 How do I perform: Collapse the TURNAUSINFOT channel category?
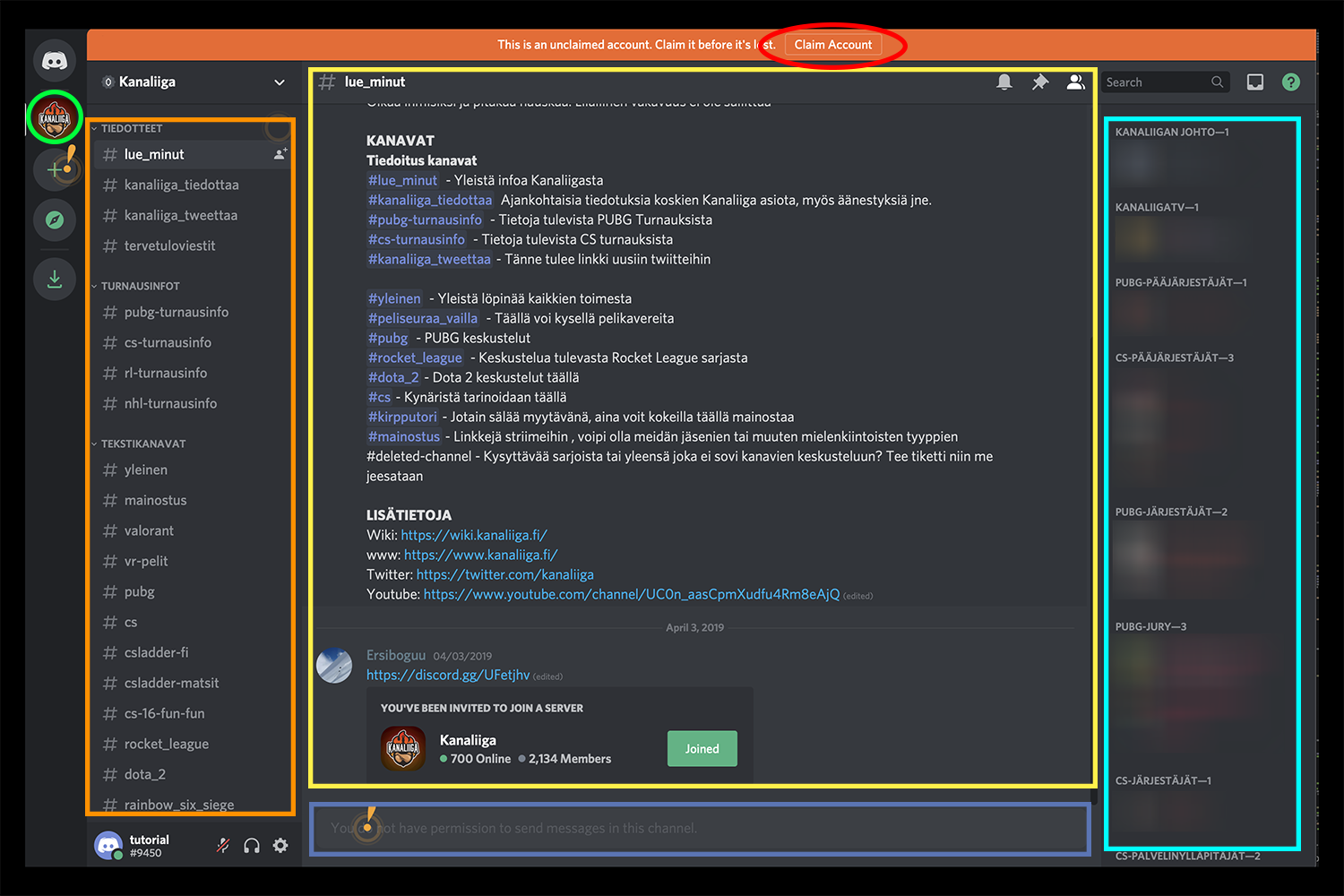(x=140, y=287)
